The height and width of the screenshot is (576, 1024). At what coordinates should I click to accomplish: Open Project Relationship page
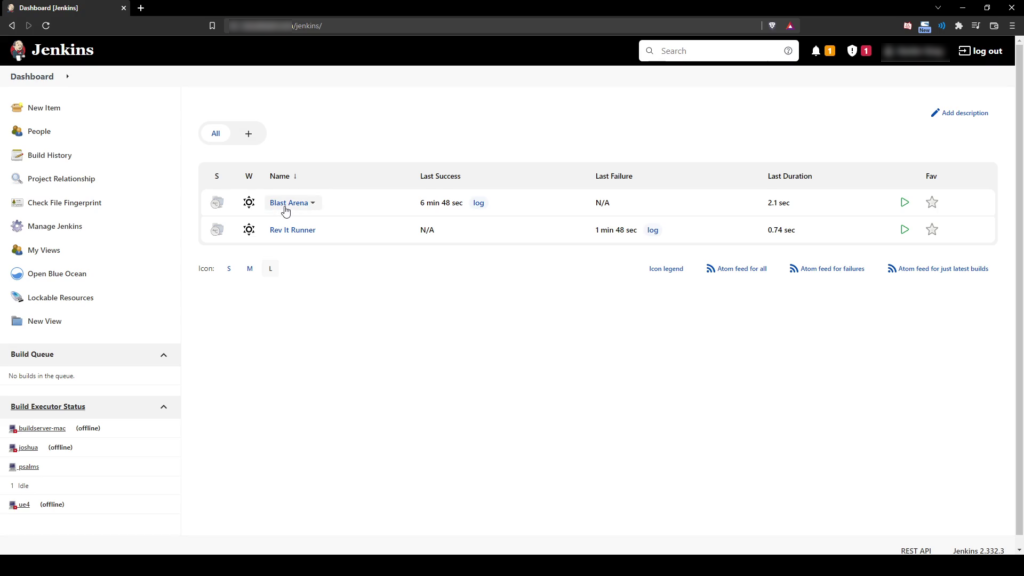[61, 179]
